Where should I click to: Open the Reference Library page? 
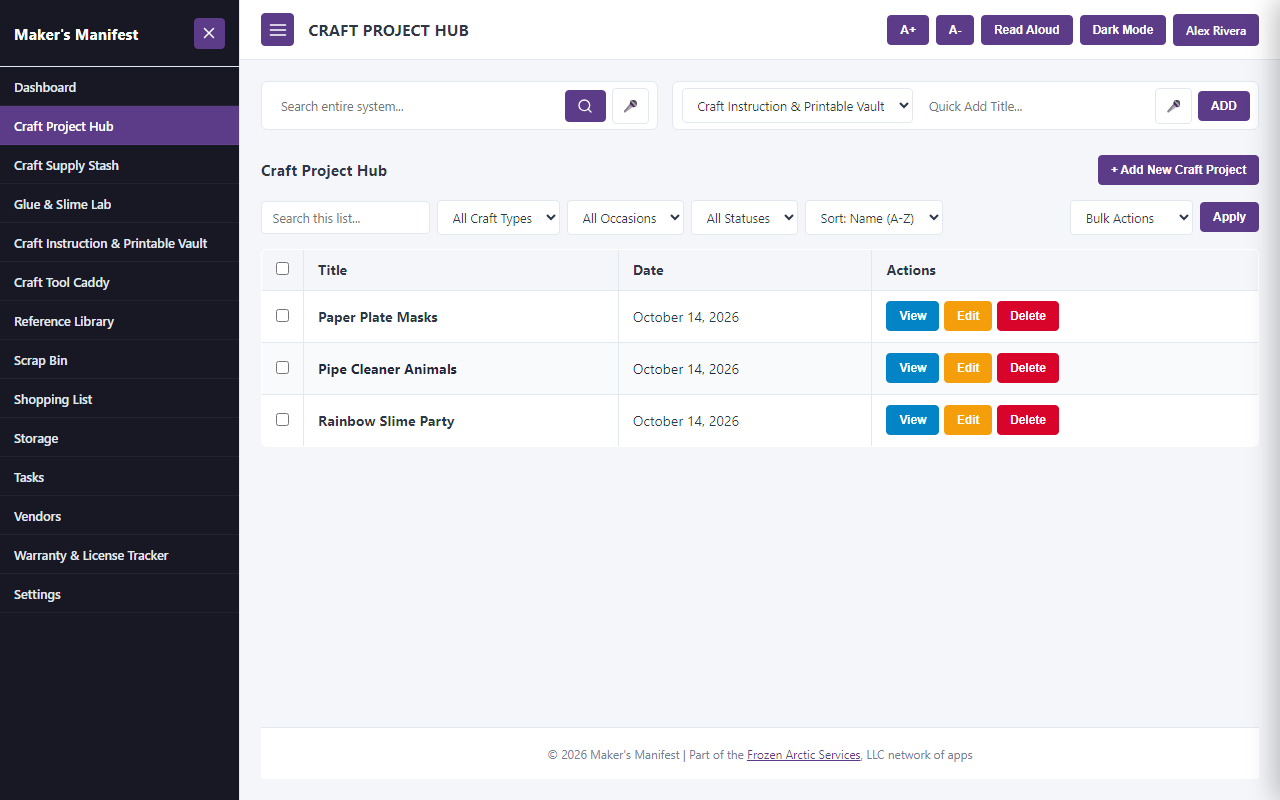coord(119,321)
